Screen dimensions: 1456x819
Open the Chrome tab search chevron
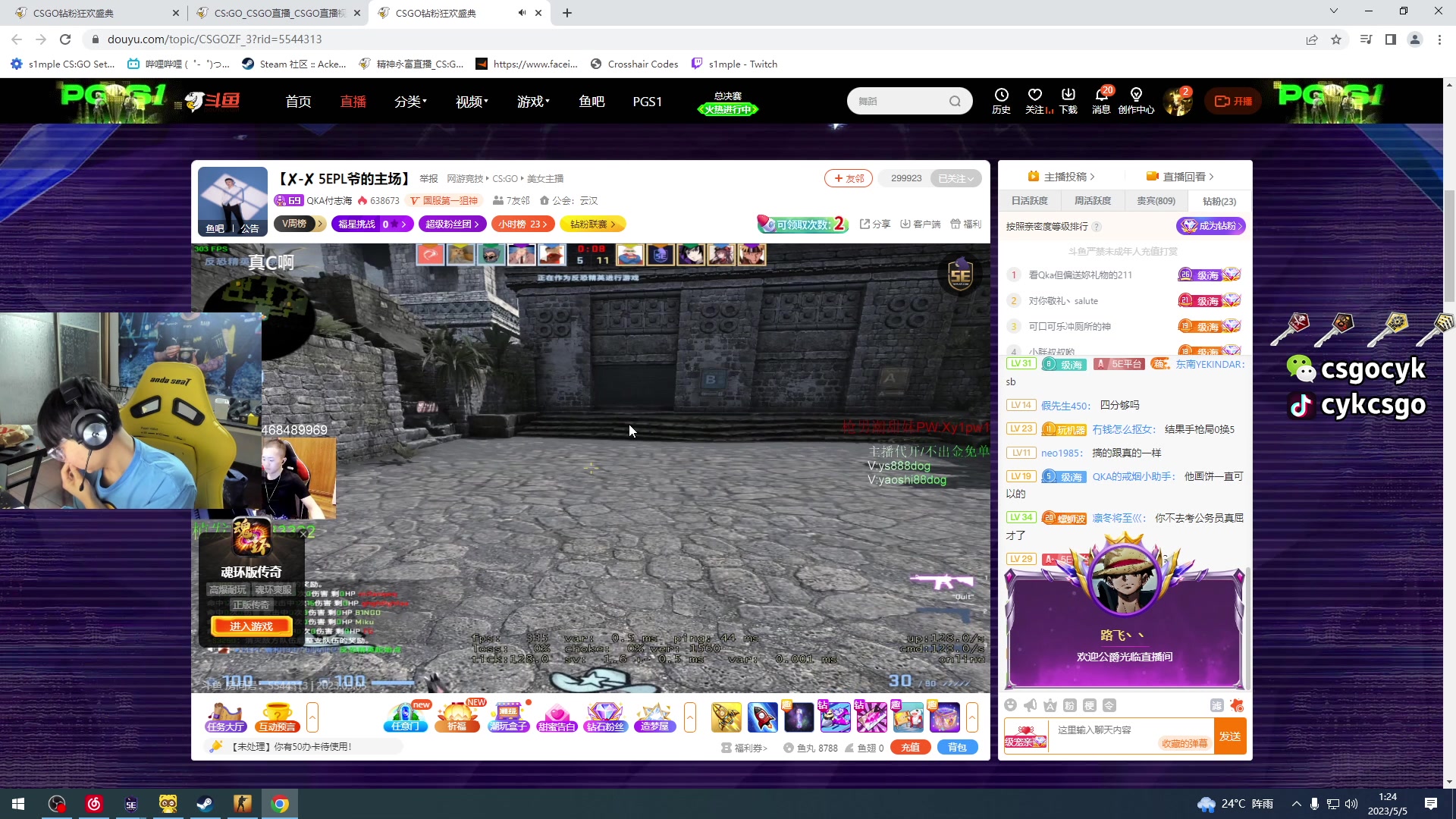tap(1334, 11)
